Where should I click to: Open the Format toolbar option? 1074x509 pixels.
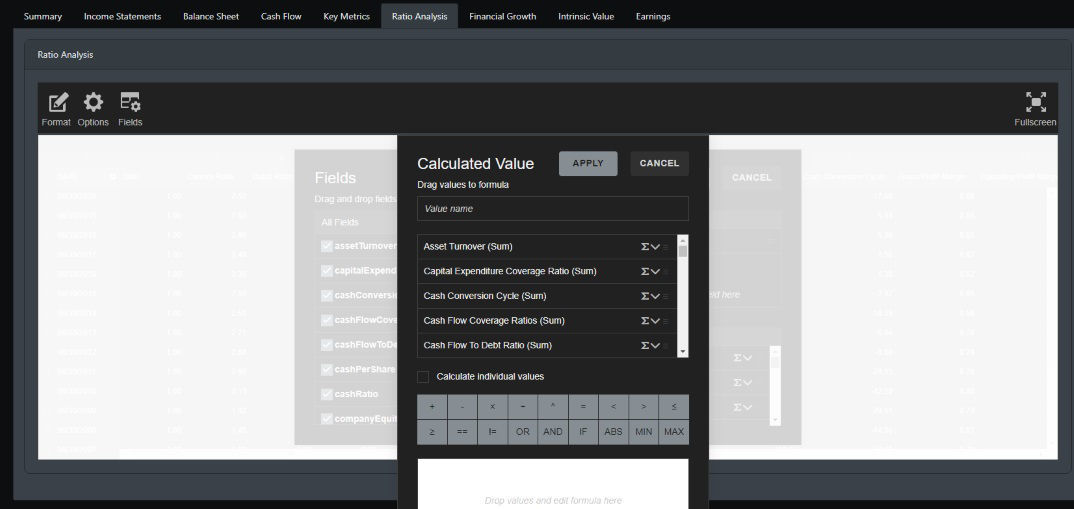(x=56, y=110)
